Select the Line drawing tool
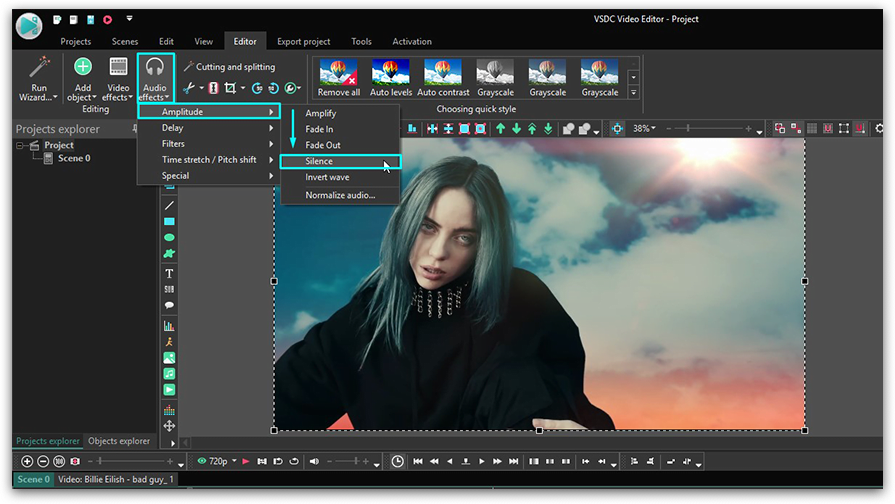This screenshot has height=504, width=895. [169, 205]
